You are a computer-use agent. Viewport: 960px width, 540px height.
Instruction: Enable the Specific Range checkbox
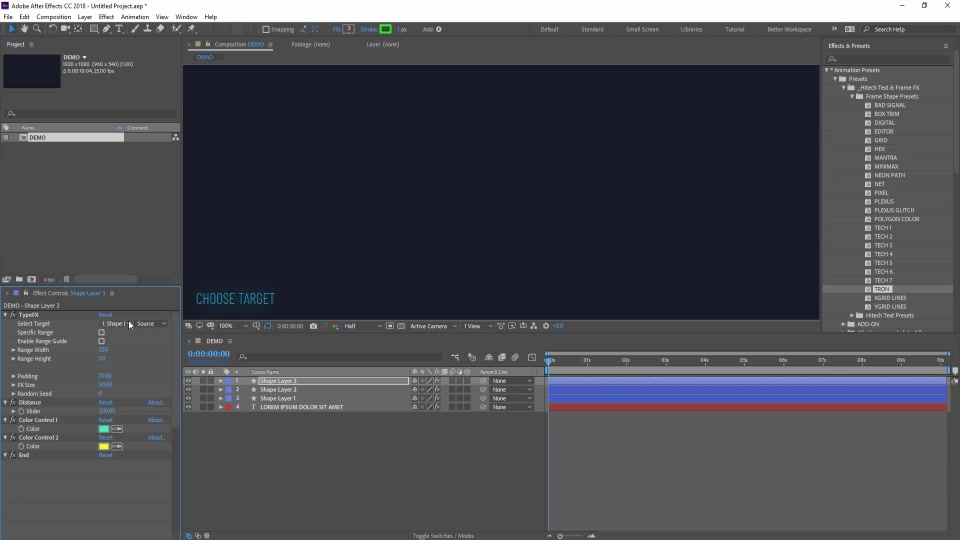point(102,332)
